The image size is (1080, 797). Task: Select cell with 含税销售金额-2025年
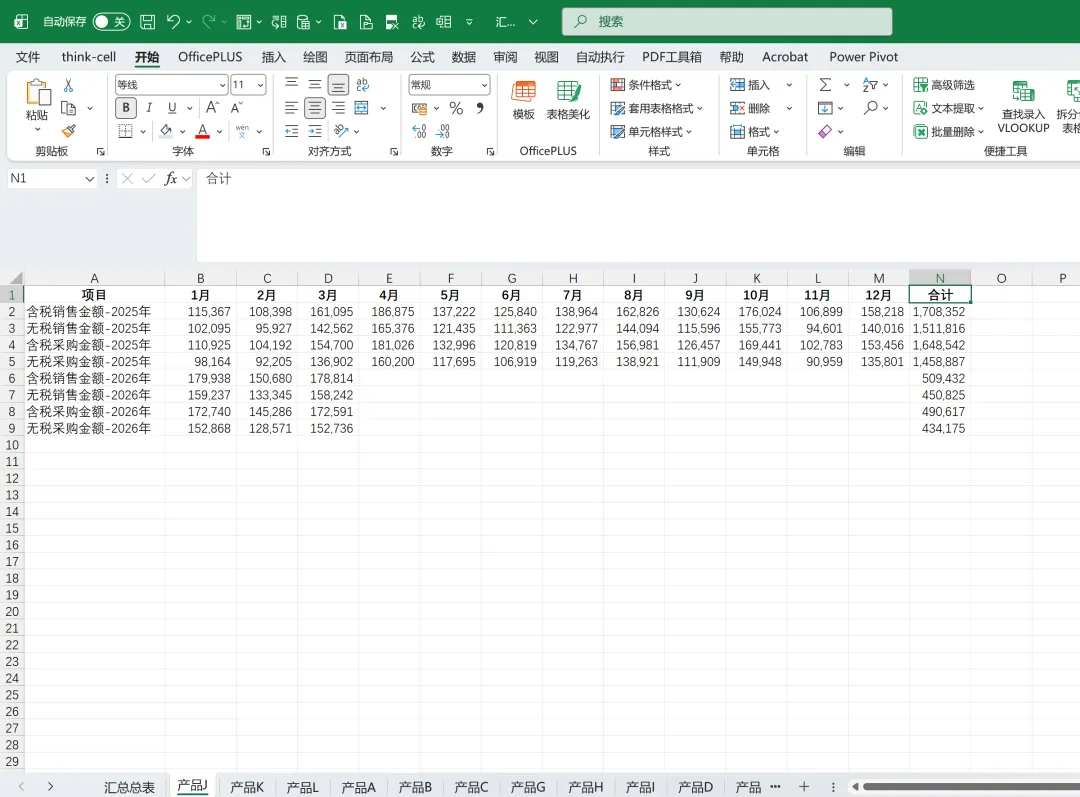click(x=94, y=312)
